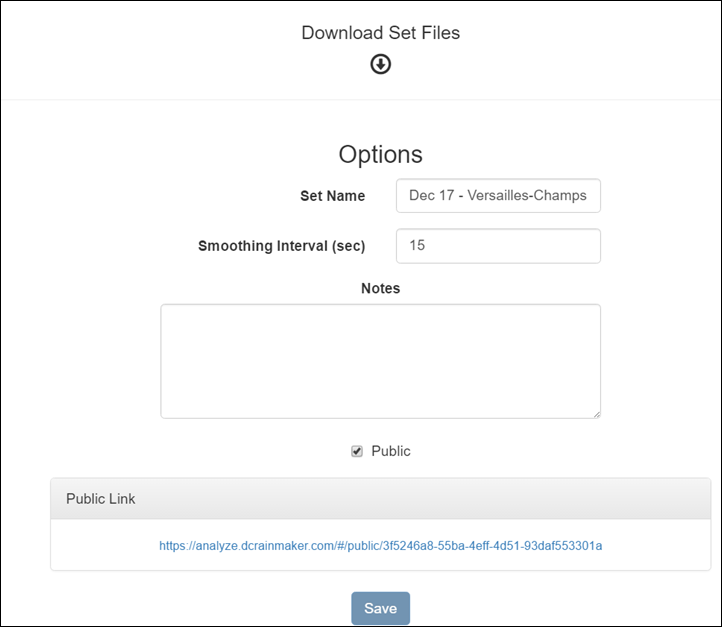This screenshot has width=722, height=627.
Task: Click the Notes textarea resize grip
Action: tap(596, 414)
